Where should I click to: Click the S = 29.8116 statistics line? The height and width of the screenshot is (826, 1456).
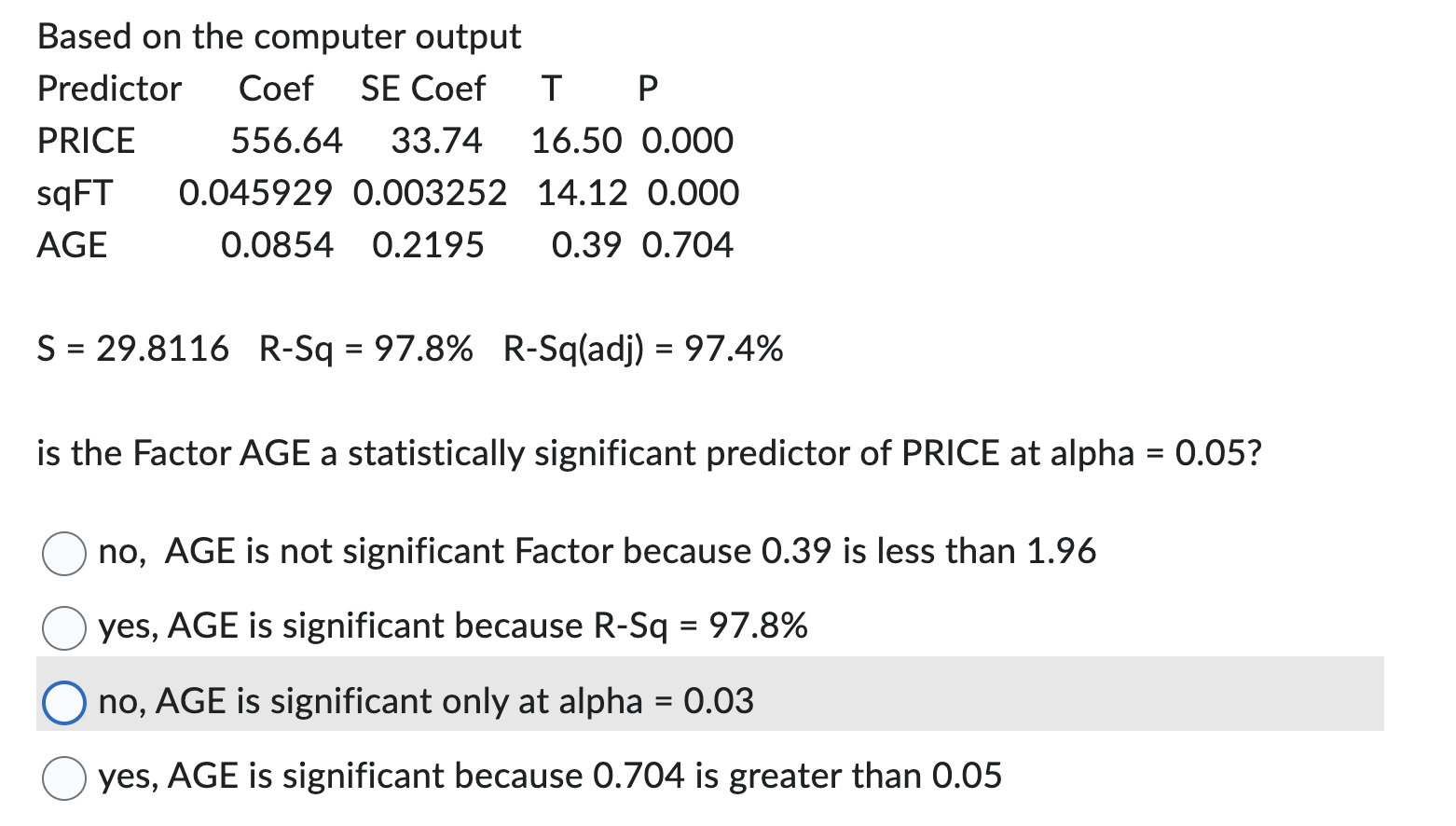[408, 350]
